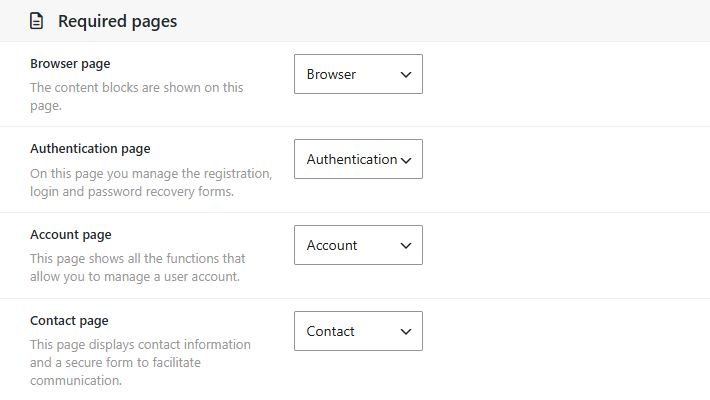Open the Browser page dropdown
710x400 pixels.
(x=358, y=74)
